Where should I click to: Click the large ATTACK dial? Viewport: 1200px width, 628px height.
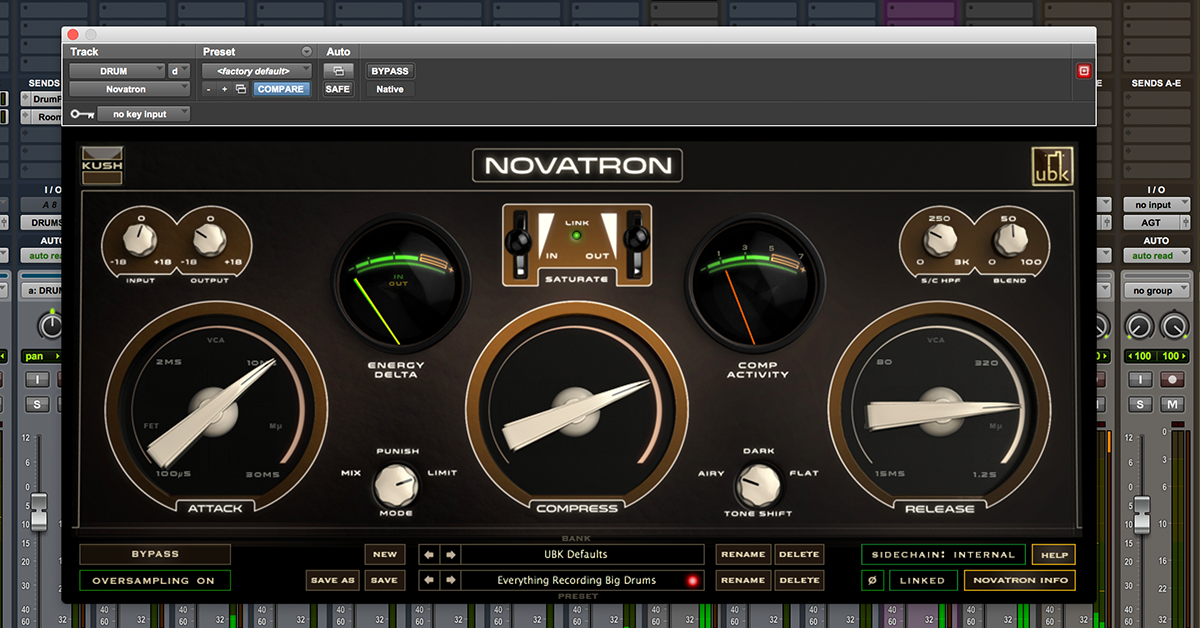215,412
